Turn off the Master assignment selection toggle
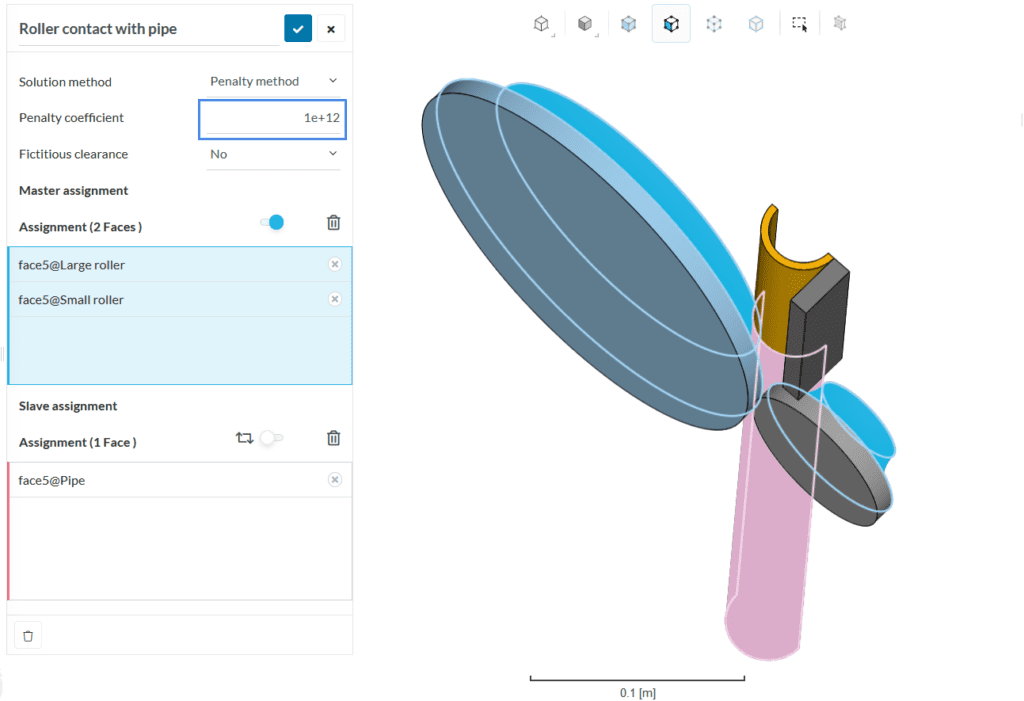Viewport: 1024px width, 701px height. (x=272, y=222)
